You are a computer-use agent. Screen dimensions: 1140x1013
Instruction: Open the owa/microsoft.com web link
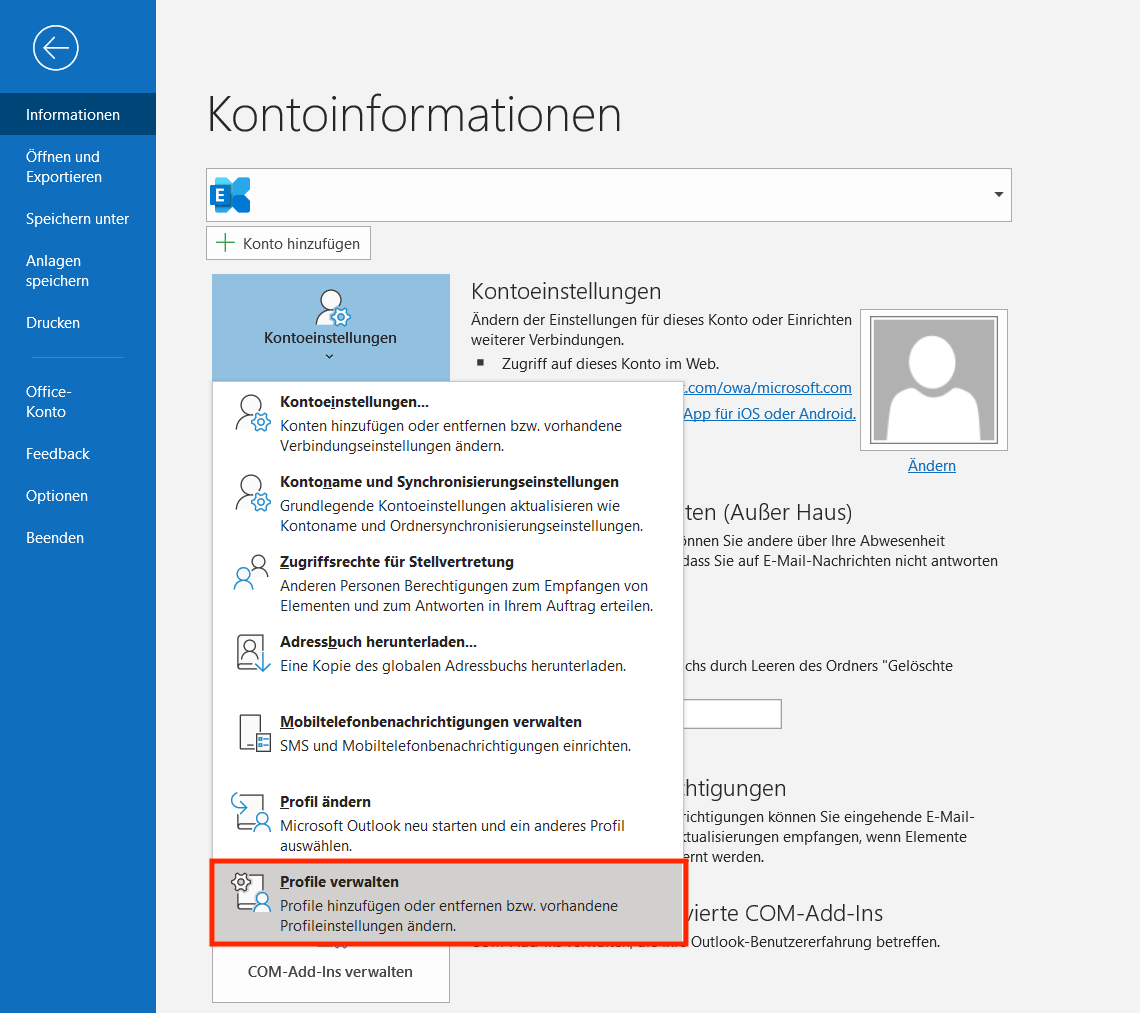767,388
